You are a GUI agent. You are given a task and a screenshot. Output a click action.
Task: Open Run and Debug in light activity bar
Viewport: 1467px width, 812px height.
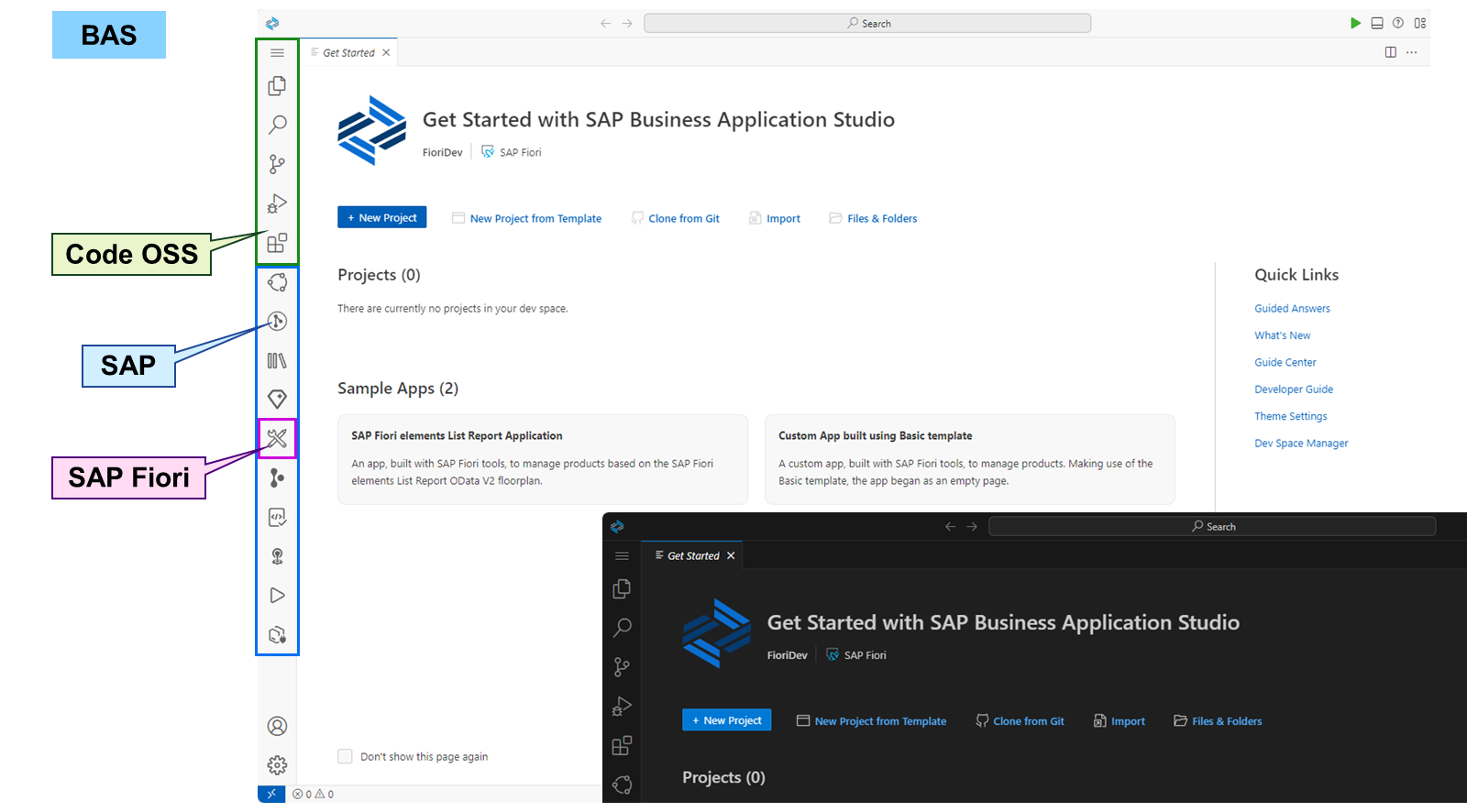(x=277, y=203)
